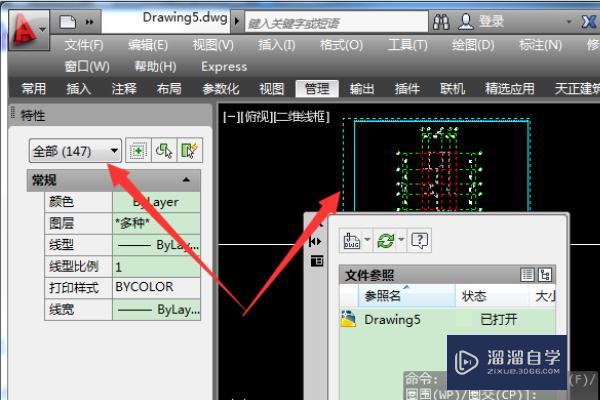Click the Quick Select icon in Properties

[x=189, y=150]
